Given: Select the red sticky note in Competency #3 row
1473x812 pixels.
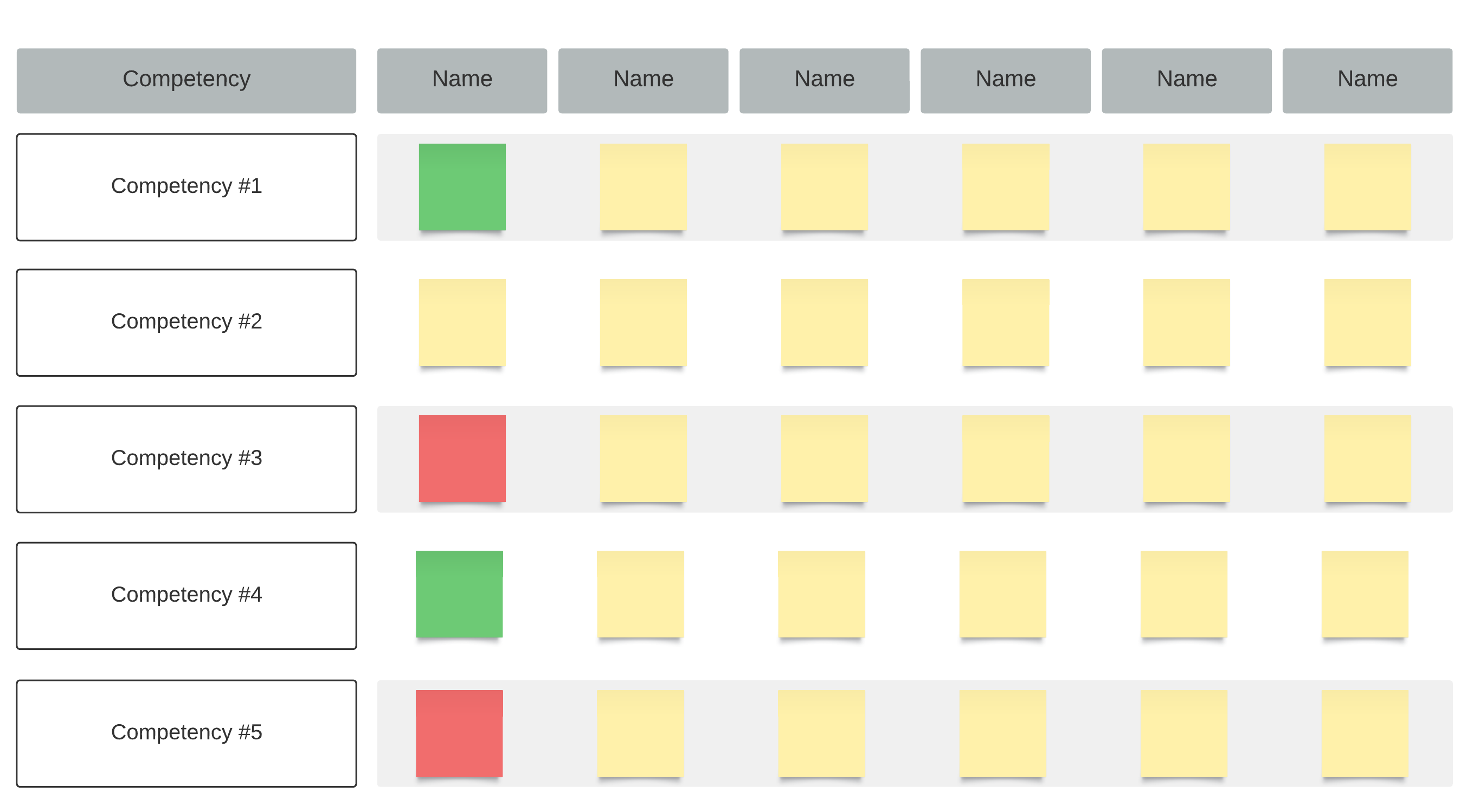Looking at the screenshot, I should tap(462, 459).
